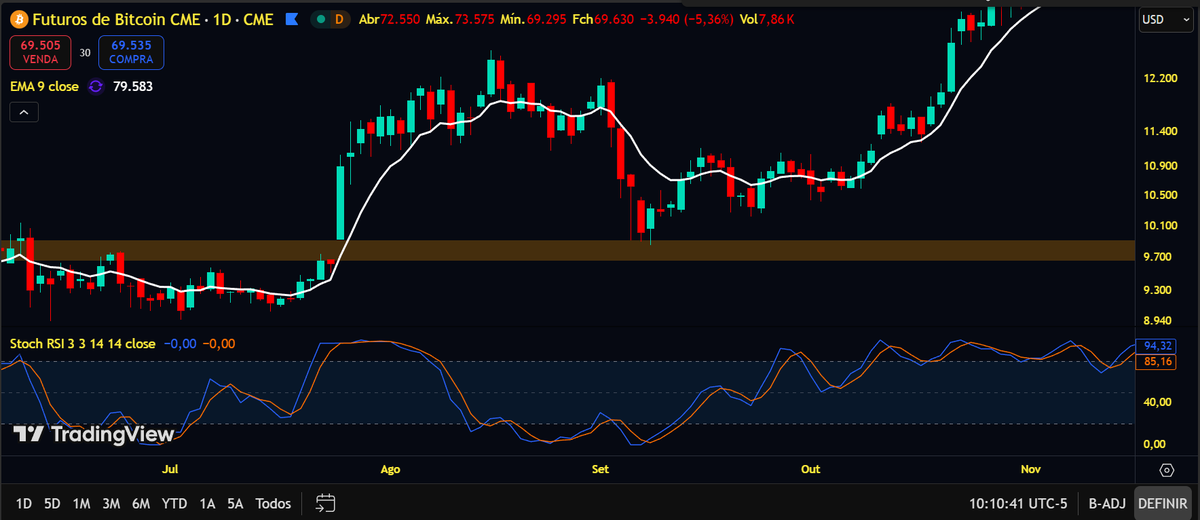Click the 10:10:41 clock display
The width and height of the screenshot is (1200, 520).
click(997, 503)
